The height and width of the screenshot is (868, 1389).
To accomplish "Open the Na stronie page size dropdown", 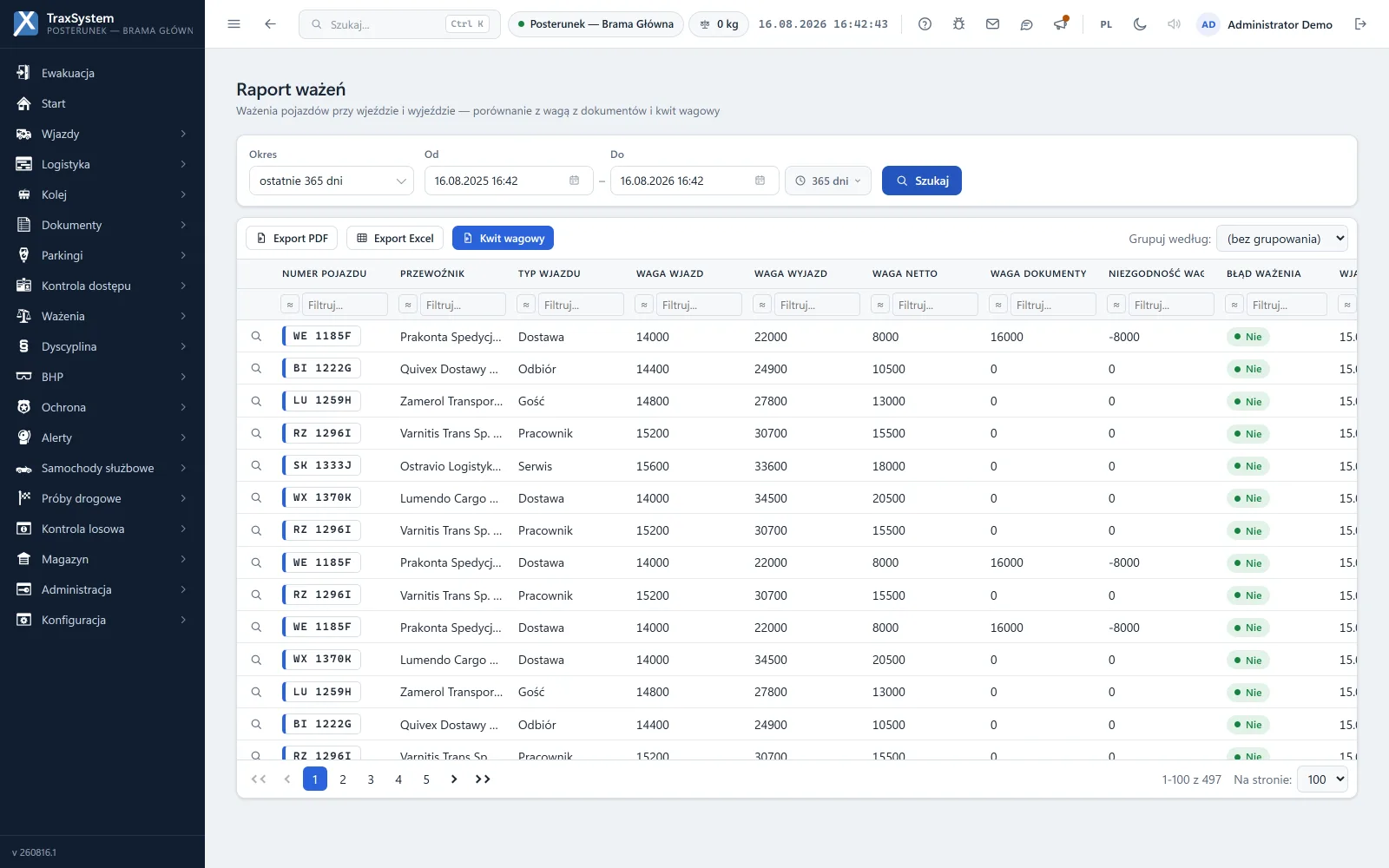I will (1322, 779).
